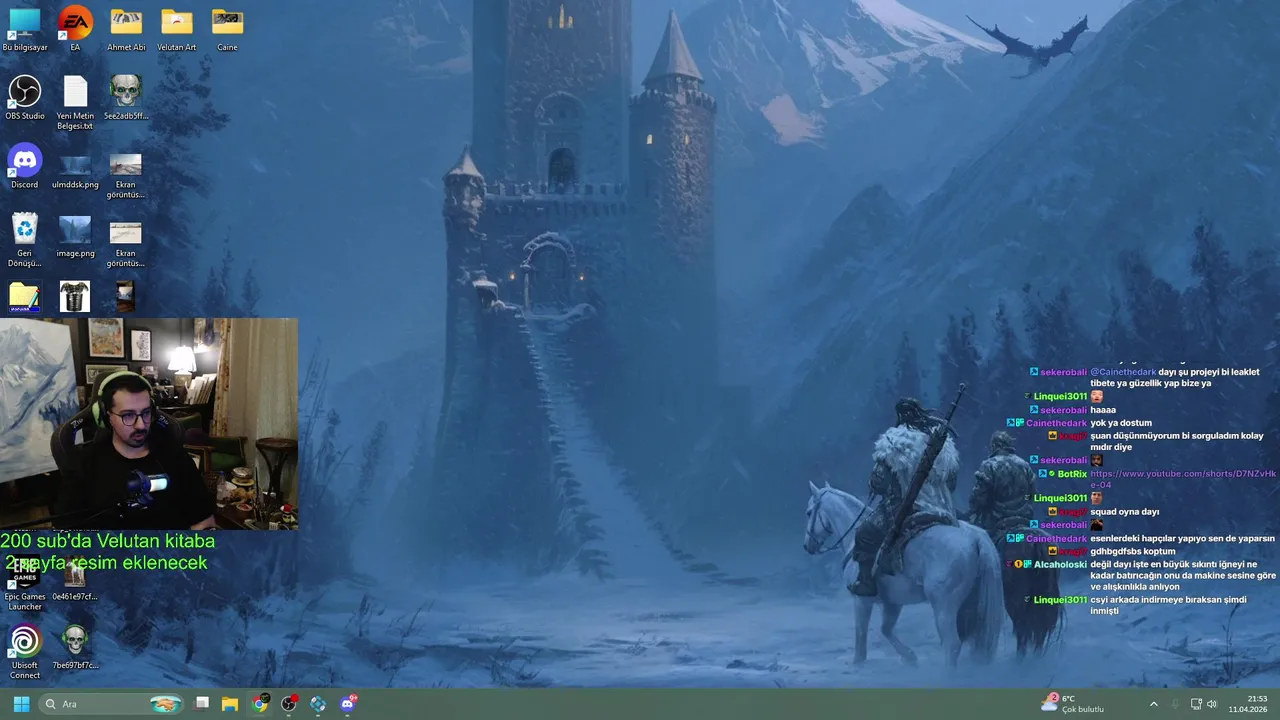Launch the Ubisoft Connect shortcut

tap(25, 652)
